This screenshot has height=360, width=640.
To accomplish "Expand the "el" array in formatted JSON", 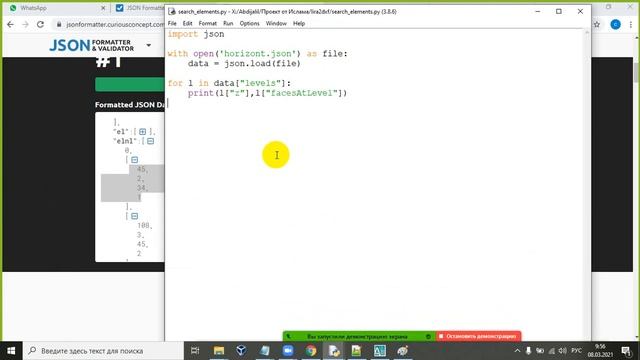I will tap(142, 131).
